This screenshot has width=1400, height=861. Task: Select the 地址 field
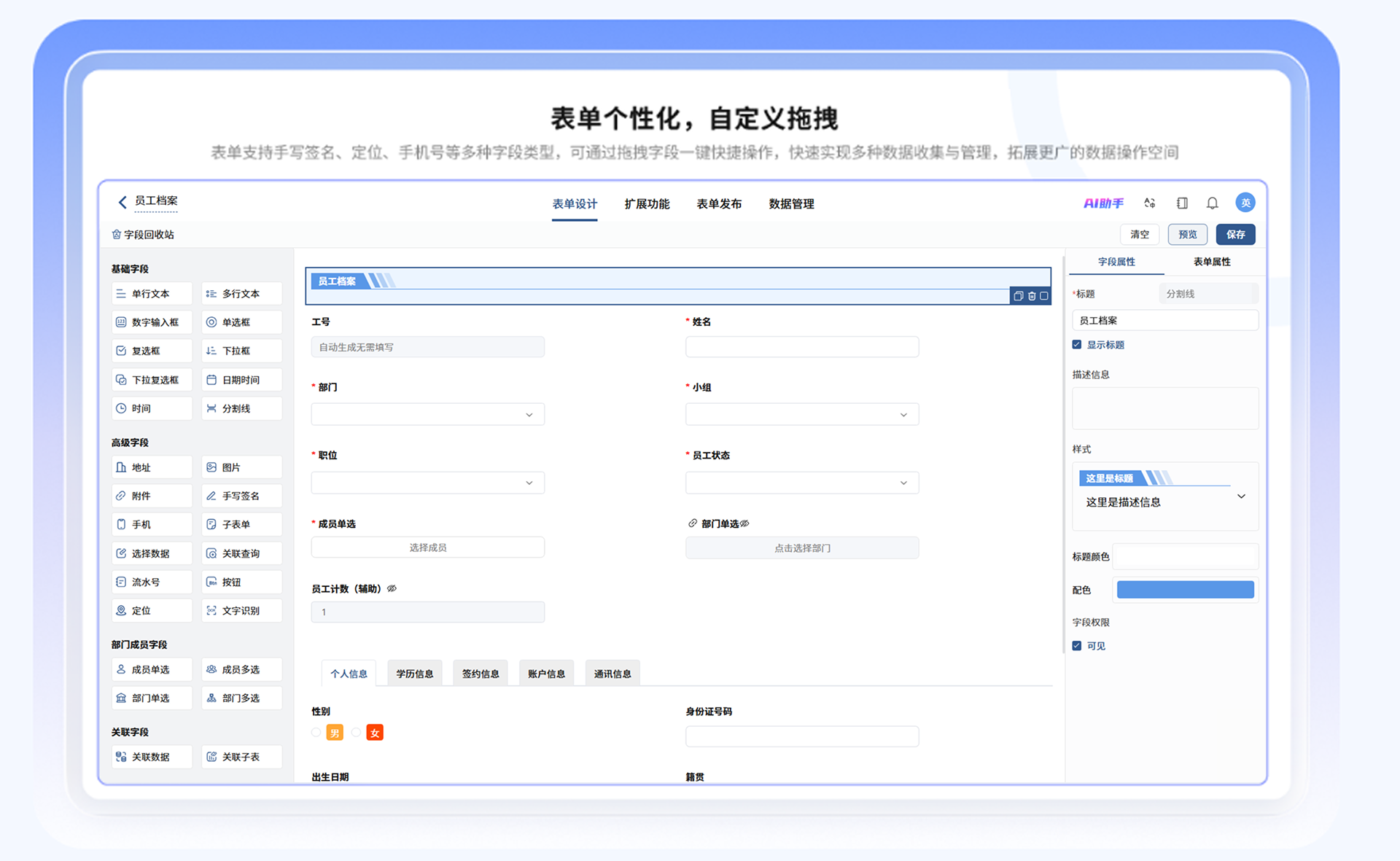click(x=152, y=467)
